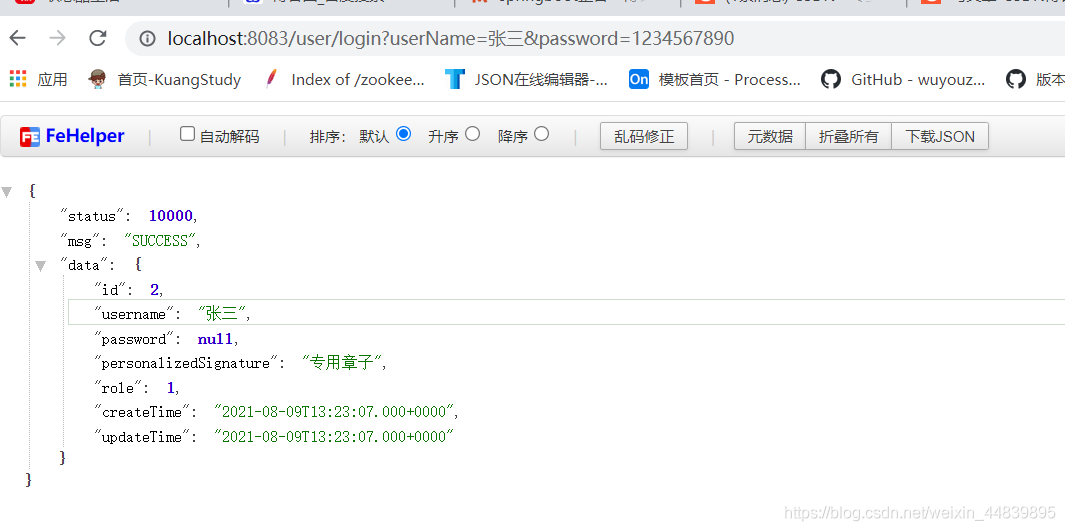Click the "张三" username value
This screenshot has height=531, width=1065.
coord(223,314)
